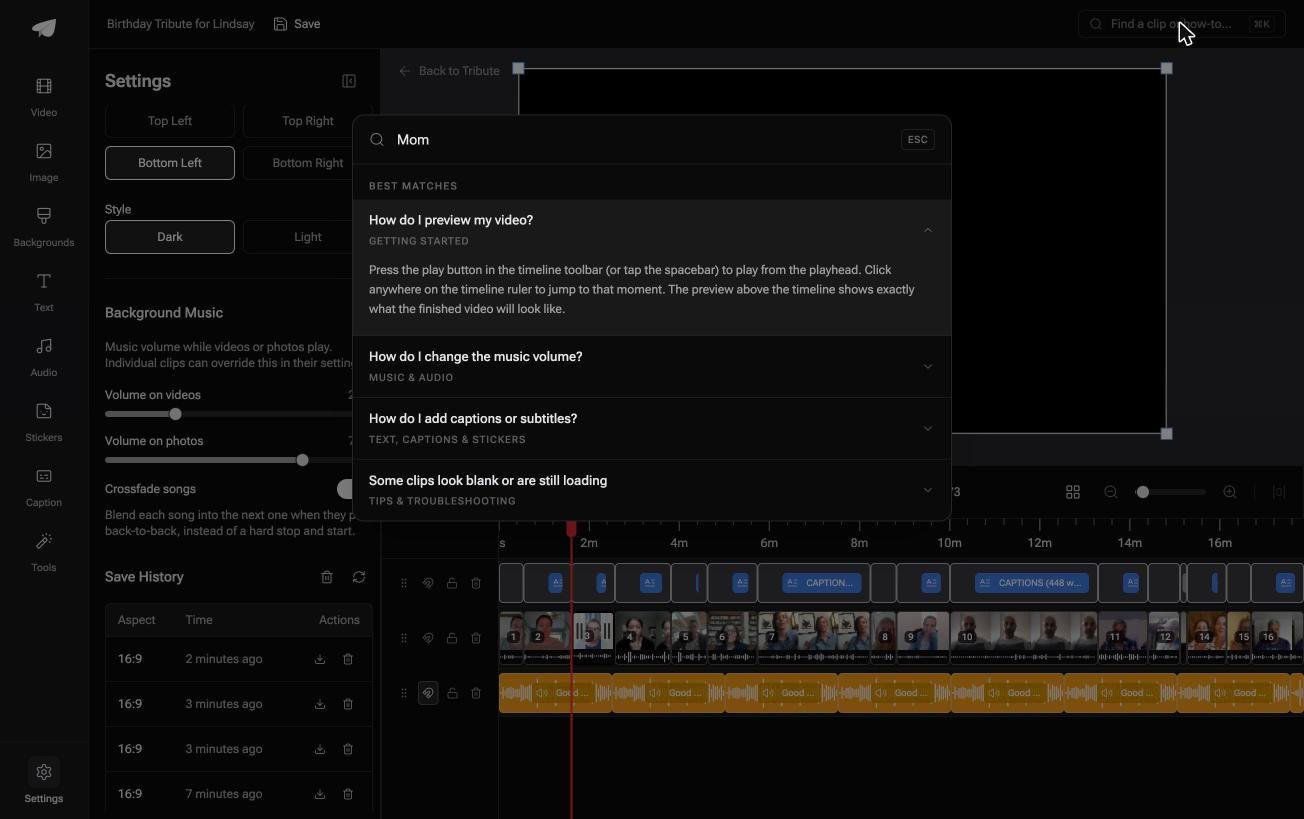Click the paper plane app logo

pos(44,28)
